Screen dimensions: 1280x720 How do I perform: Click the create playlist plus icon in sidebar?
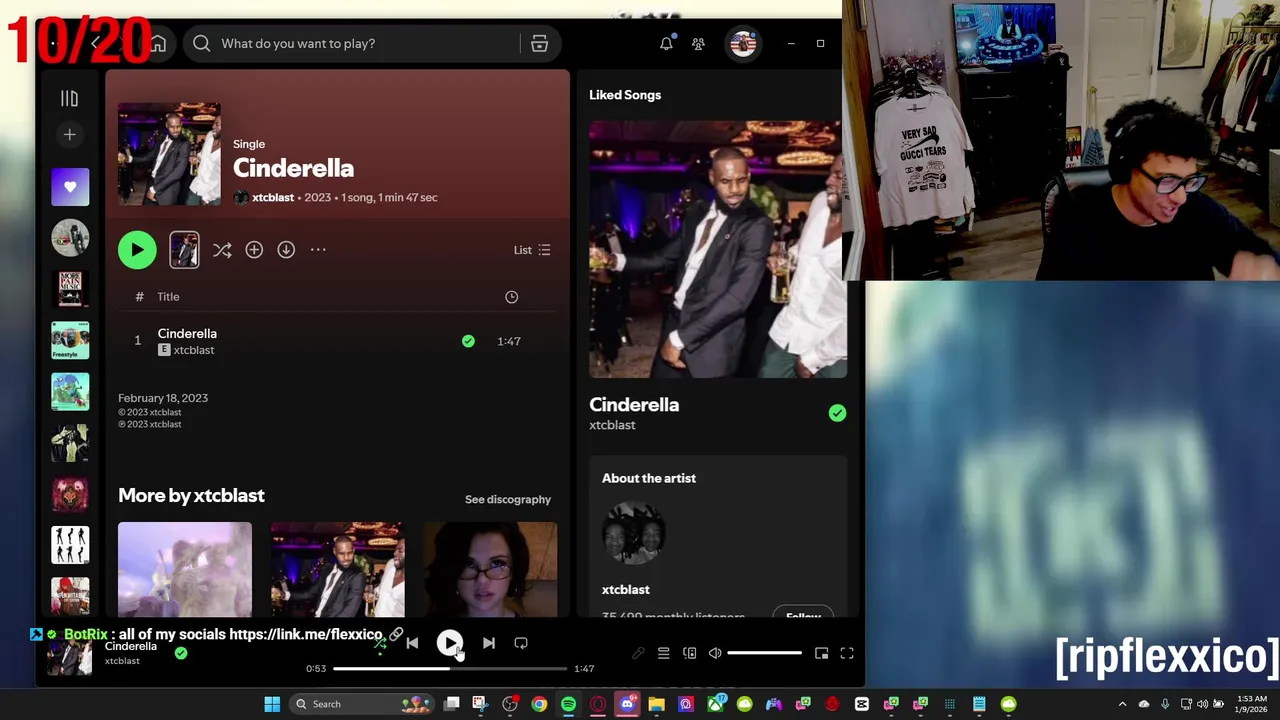click(x=69, y=134)
